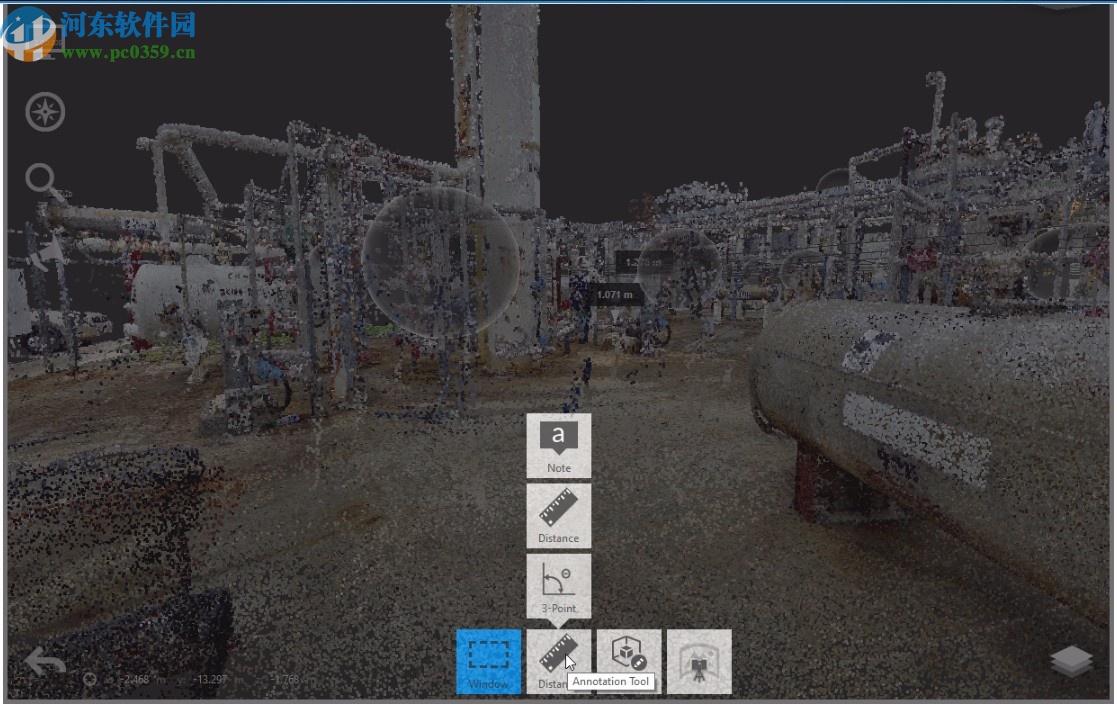Activate the Distance measurement tool in toolbar
Image resolution: width=1117 pixels, height=705 pixels.
pyautogui.click(x=558, y=660)
